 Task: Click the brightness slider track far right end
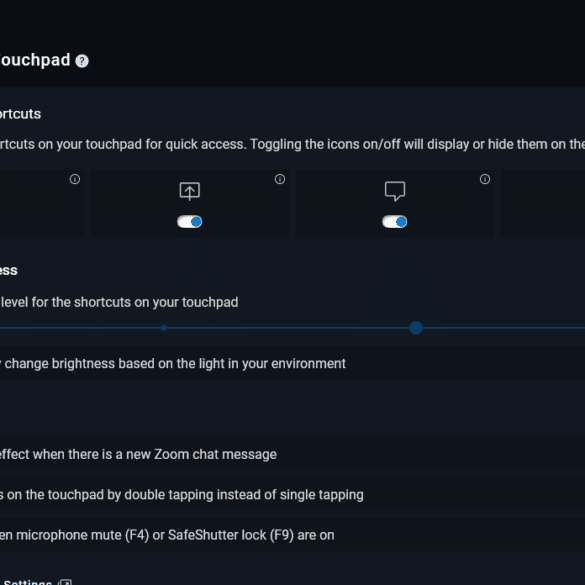pos(580,328)
